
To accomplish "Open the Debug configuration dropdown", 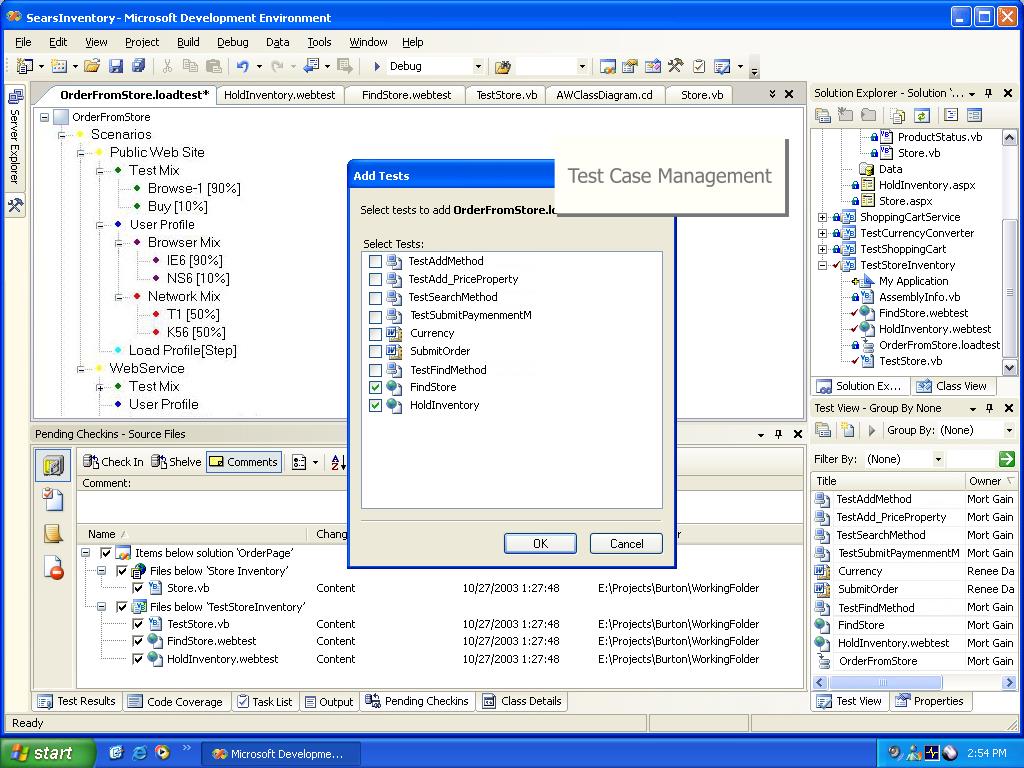I will (x=477, y=66).
